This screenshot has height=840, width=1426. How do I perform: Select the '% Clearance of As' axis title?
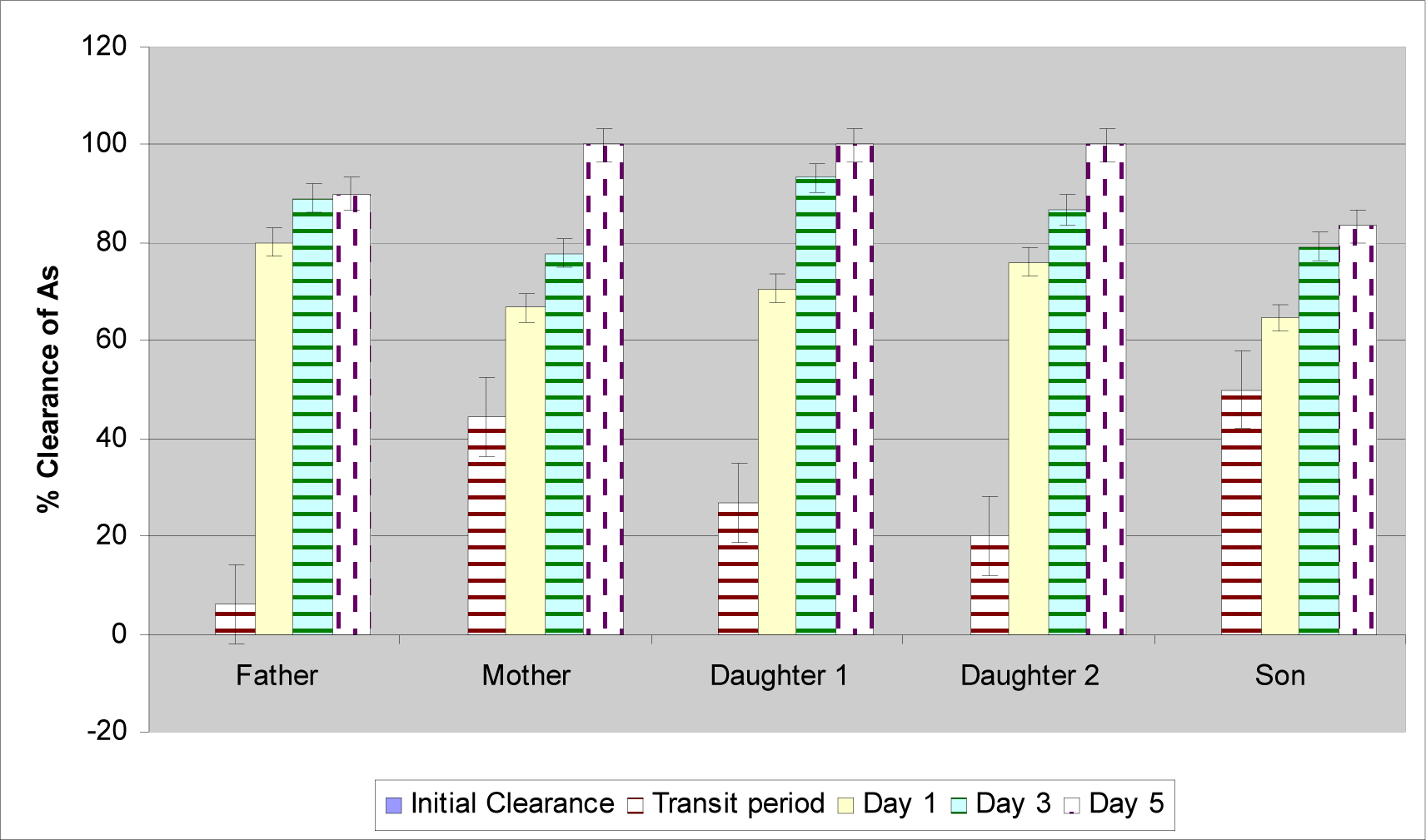pyautogui.click(x=48, y=389)
